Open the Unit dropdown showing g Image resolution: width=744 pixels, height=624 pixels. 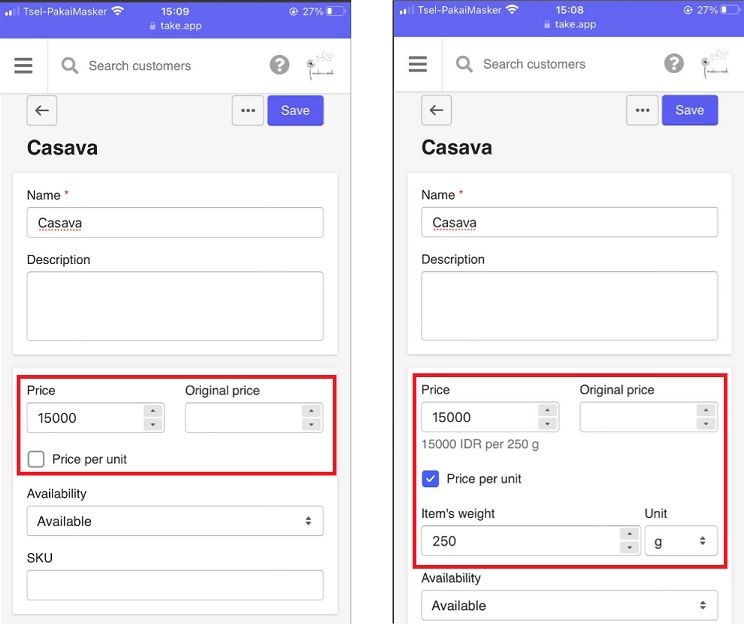[681, 541]
